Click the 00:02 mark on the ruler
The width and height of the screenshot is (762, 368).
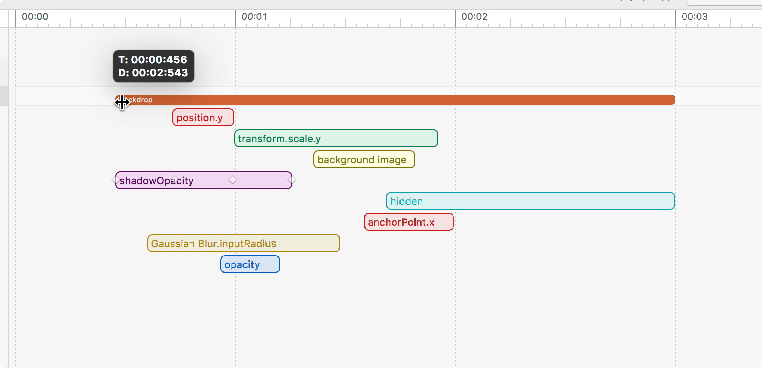click(x=474, y=17)
